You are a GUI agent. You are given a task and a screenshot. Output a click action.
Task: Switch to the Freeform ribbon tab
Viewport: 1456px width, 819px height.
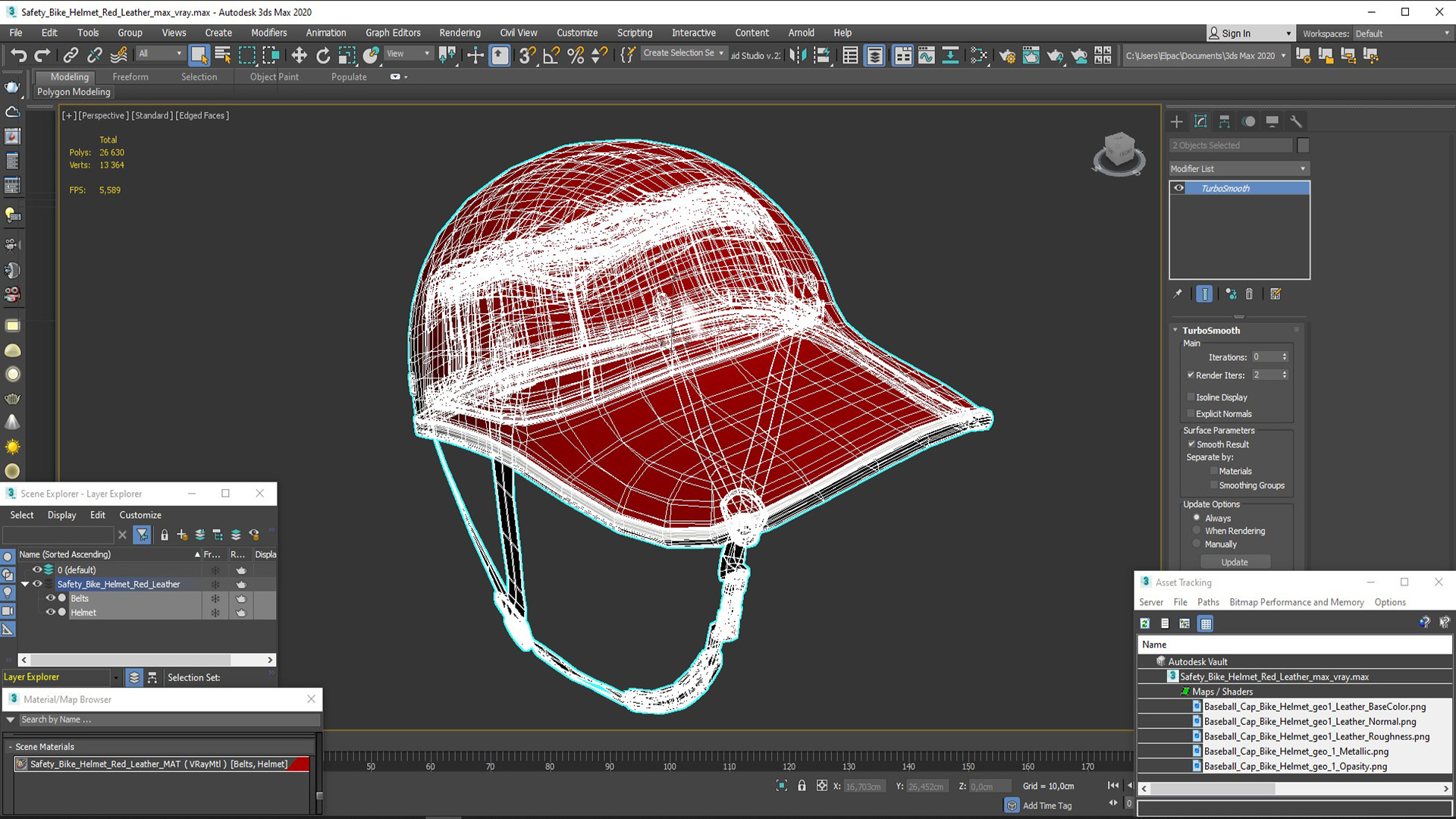130,77
